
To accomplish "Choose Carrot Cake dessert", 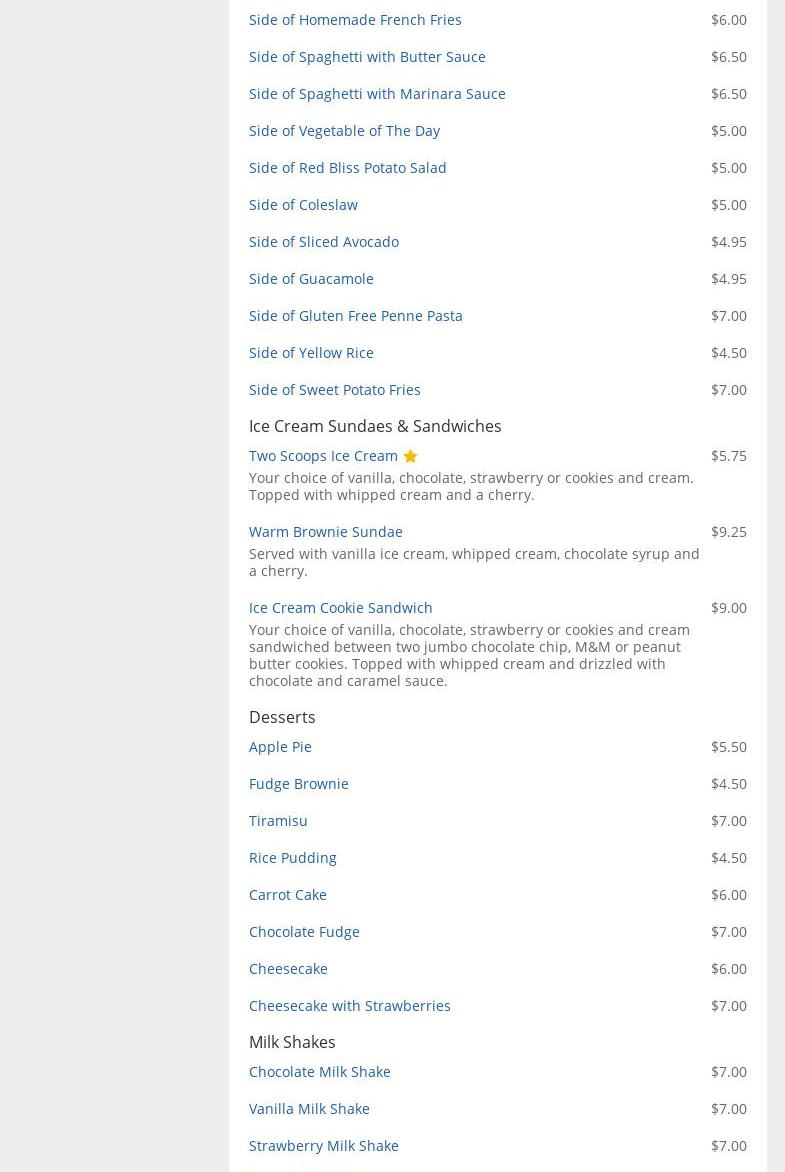I will click(287, 895).
